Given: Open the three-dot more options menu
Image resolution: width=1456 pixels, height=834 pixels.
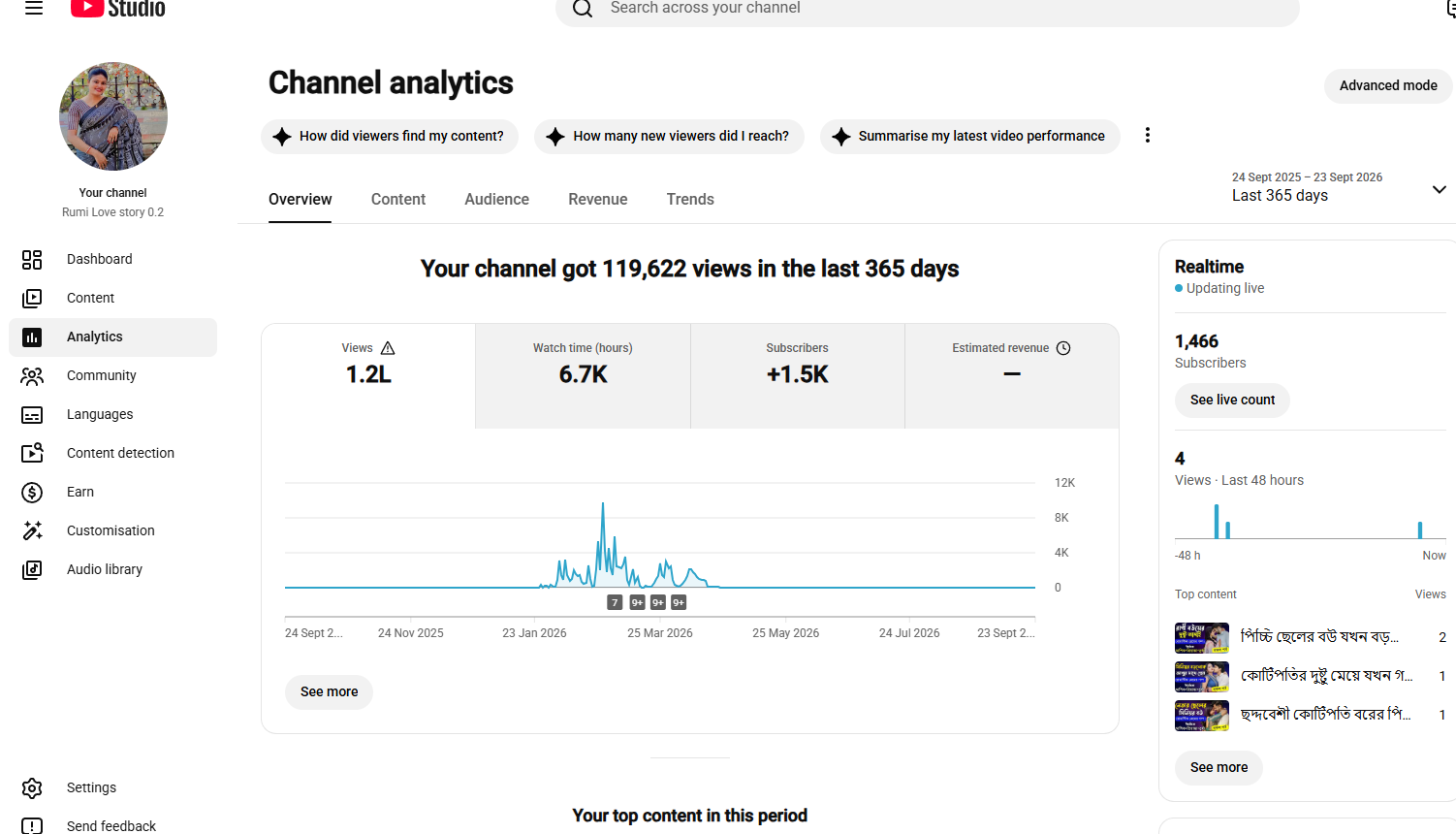Looking at the screenshot, I should click(x=1148, y=136).
